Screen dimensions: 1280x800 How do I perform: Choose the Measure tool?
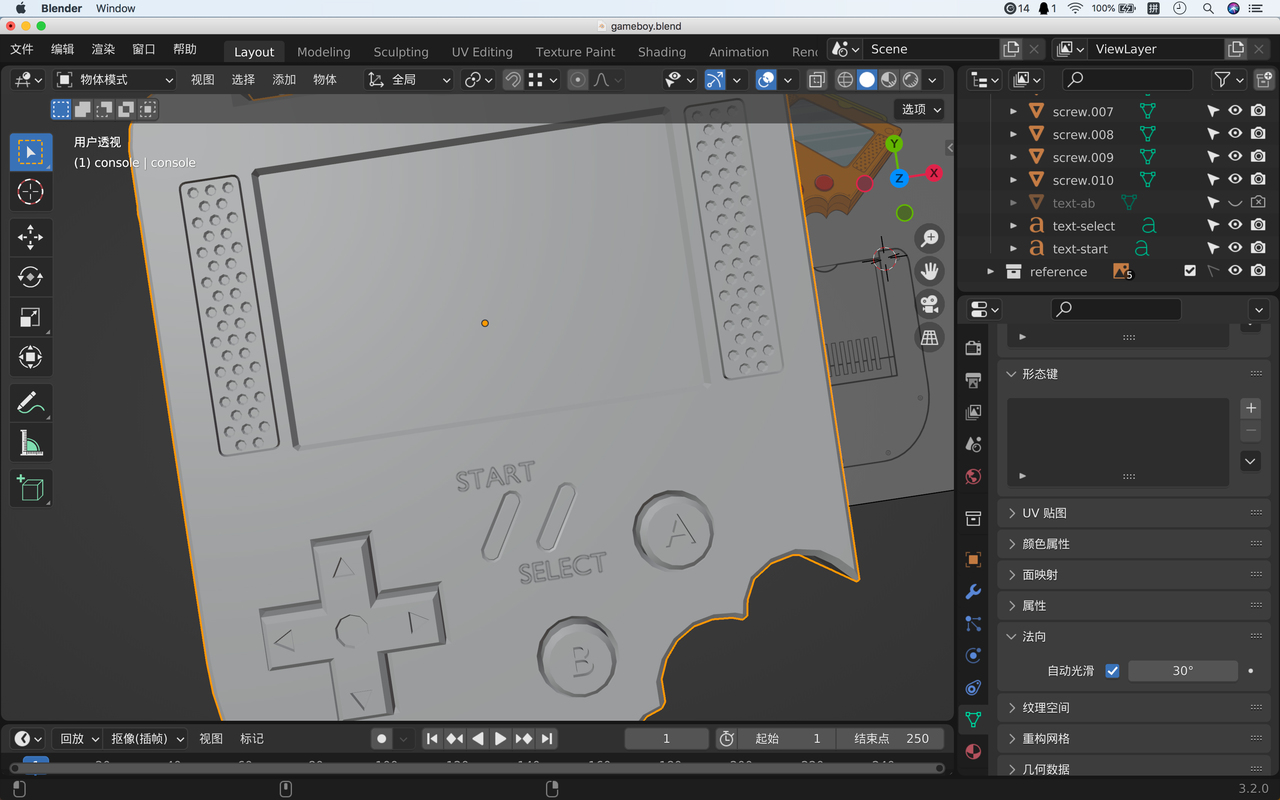click(x=30, y=443)
